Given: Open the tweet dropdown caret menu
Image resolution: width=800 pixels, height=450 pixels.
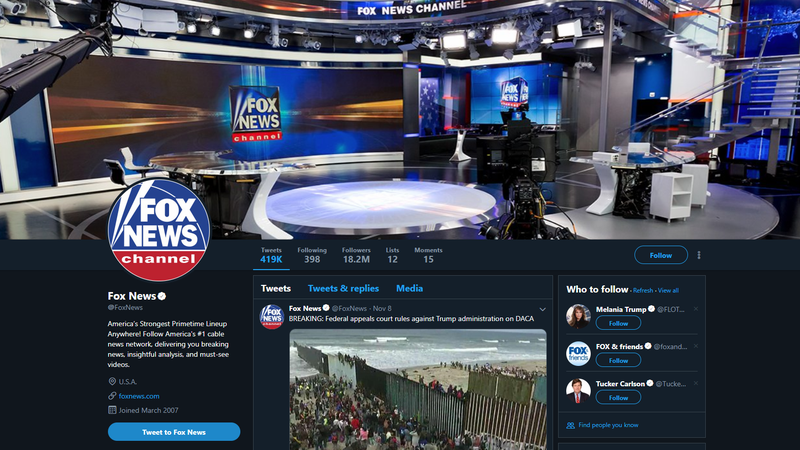Looking at the screenshot, I should click(542, 309).
